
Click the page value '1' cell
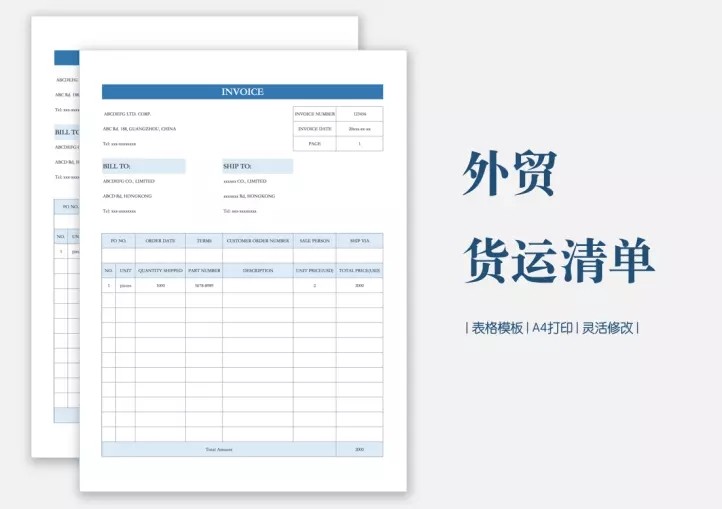click(360, 144)
